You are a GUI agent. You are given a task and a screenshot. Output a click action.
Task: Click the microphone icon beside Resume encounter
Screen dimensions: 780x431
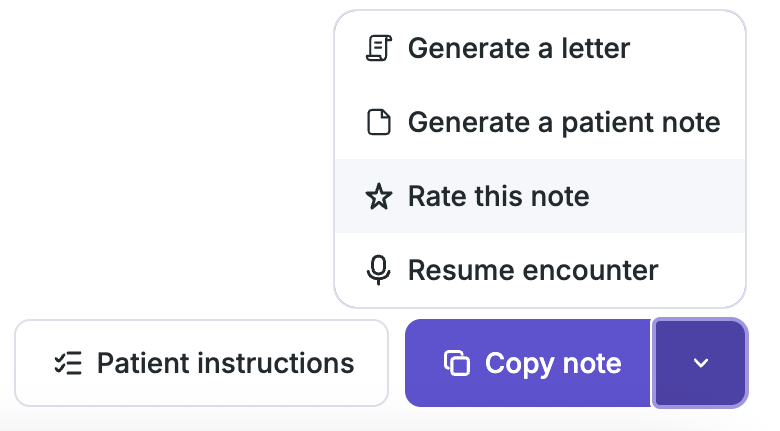click(379, 270)
